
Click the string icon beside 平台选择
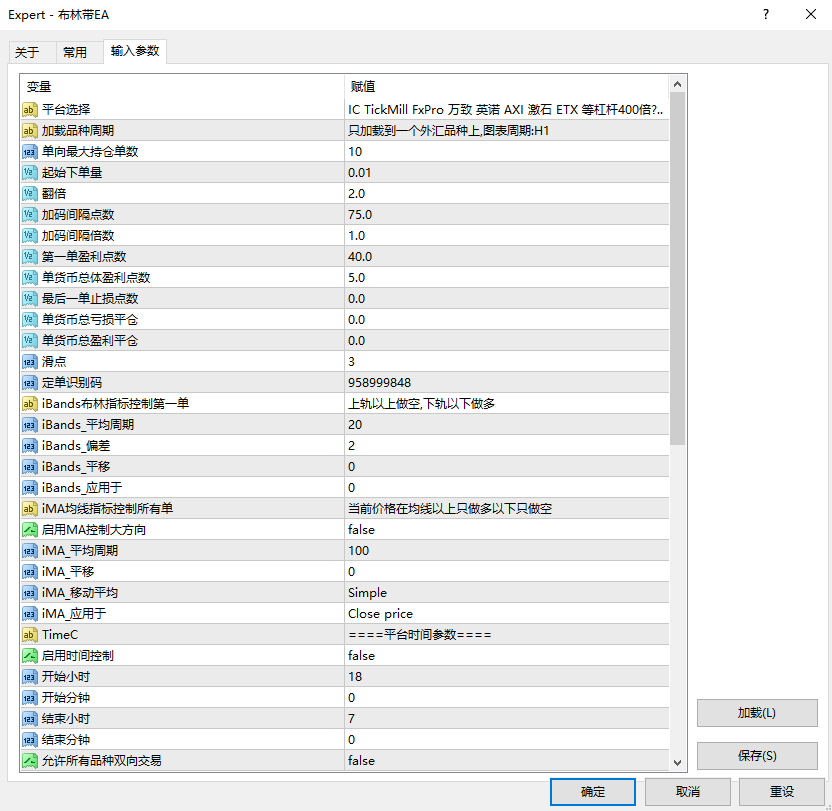click(30, 109)
